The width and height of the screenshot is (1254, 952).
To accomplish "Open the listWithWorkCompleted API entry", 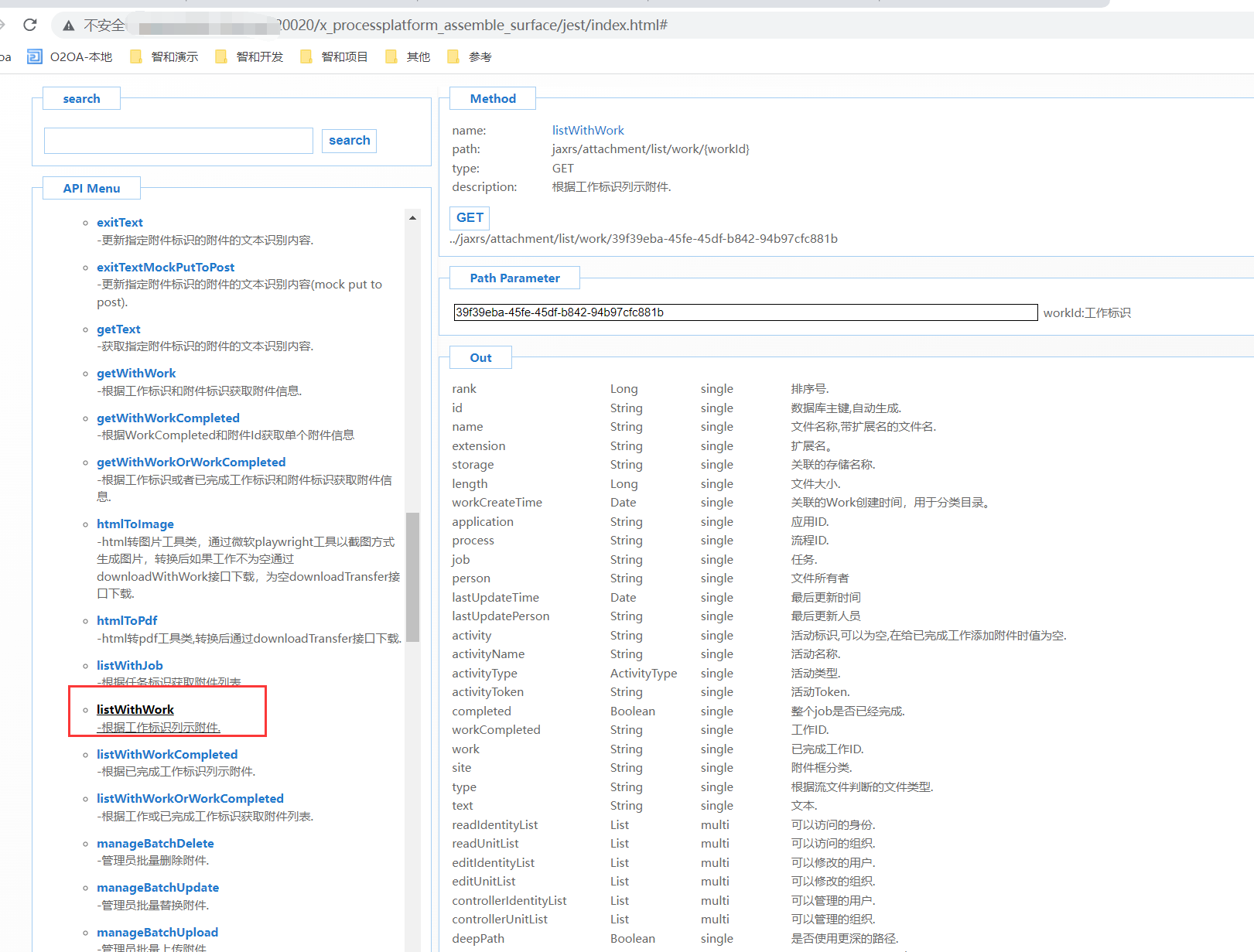I will [x=167, y=754].
